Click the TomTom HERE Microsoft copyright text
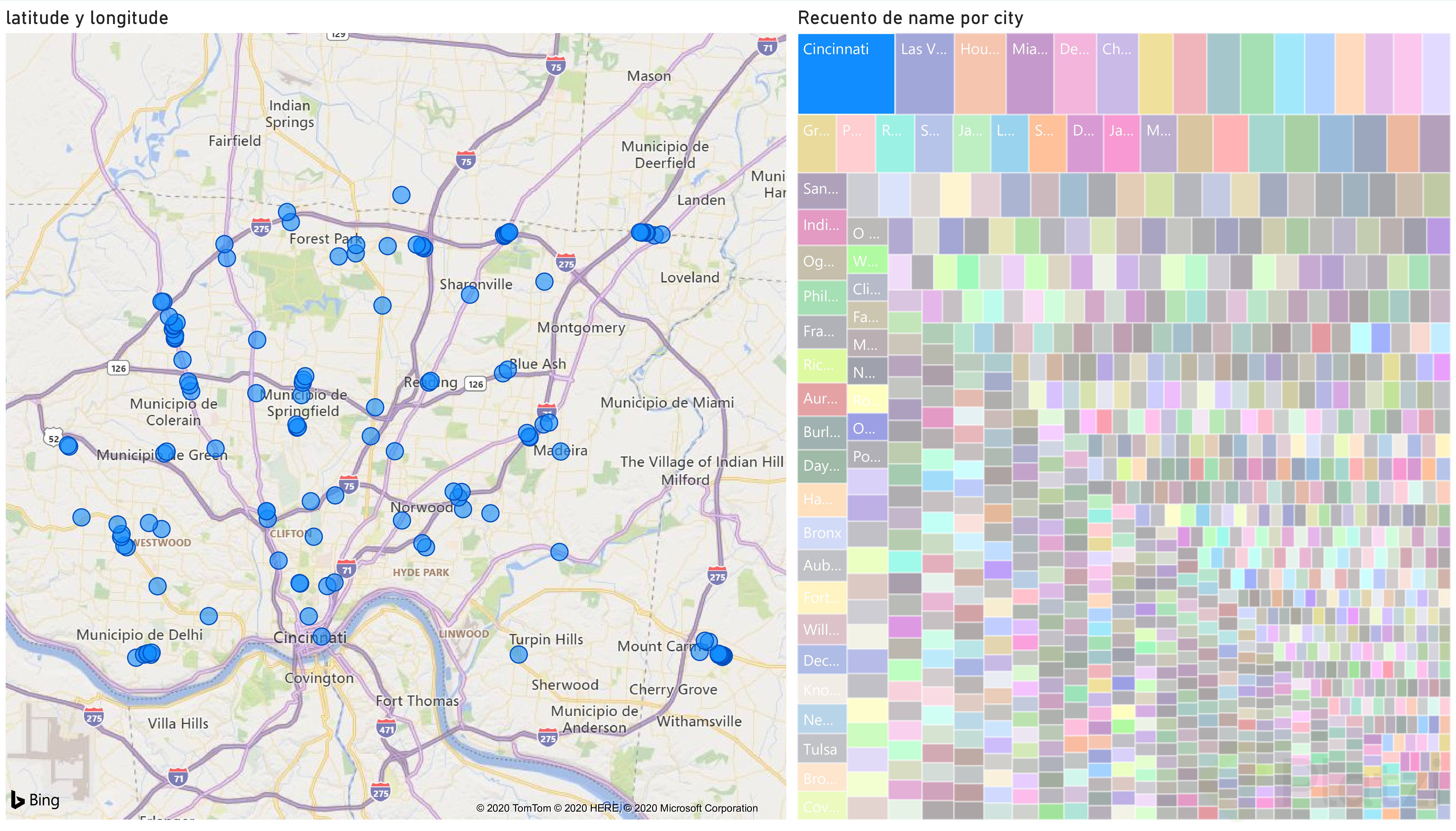Screen dimensions: 1456x831 pyautogui.click(x=616, y=808)
